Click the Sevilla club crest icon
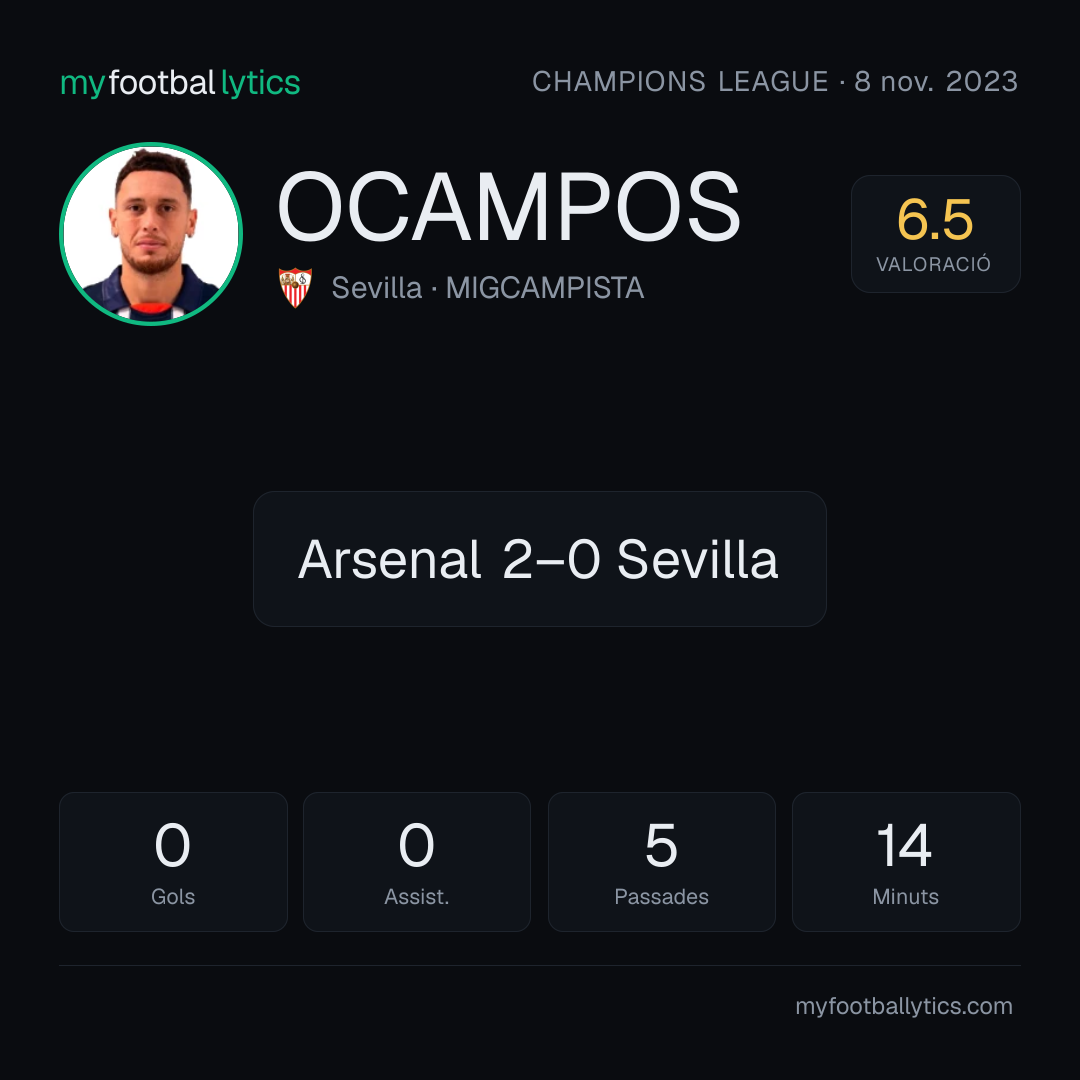 click(295, 287)
